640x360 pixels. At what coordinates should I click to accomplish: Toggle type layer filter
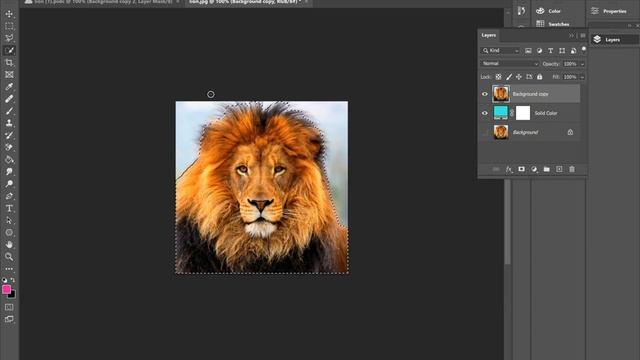[x=551, y=51]
